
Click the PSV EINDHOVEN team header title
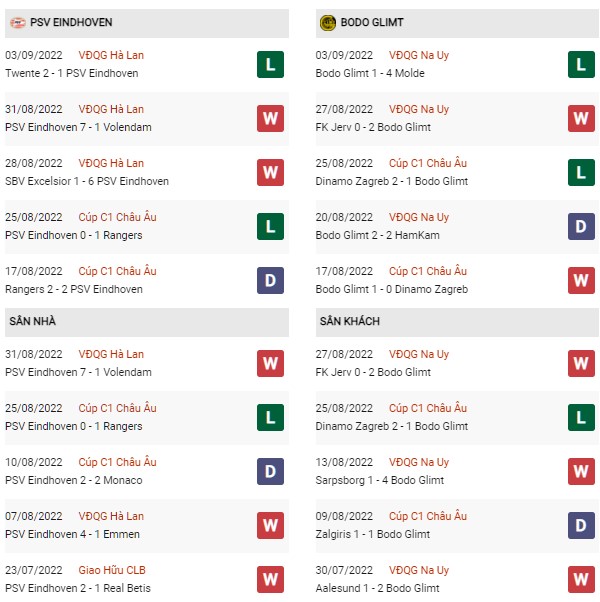(x=71, y=23)
